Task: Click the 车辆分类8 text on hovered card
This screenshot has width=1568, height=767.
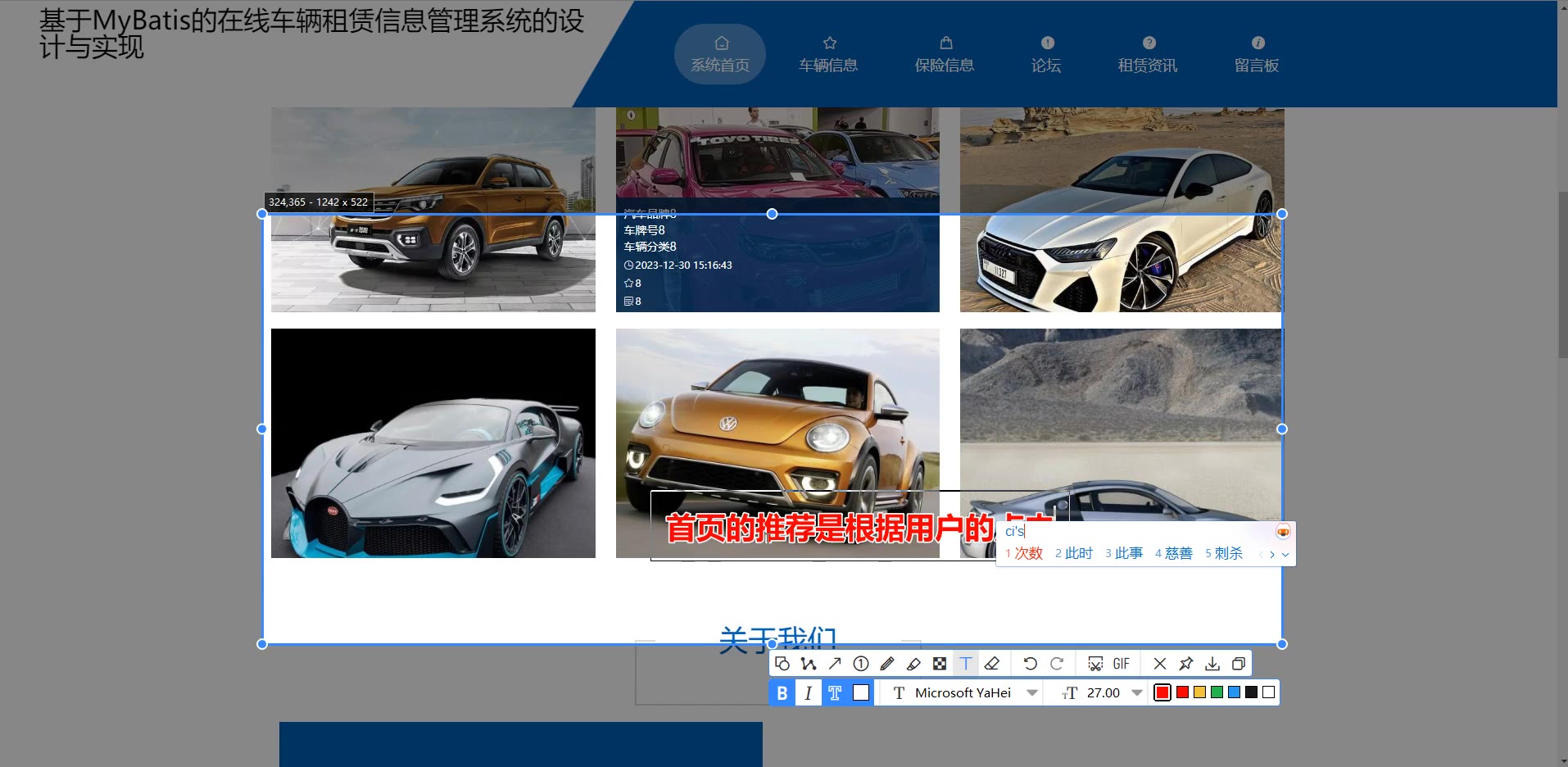Action: [x=650, y=247]
